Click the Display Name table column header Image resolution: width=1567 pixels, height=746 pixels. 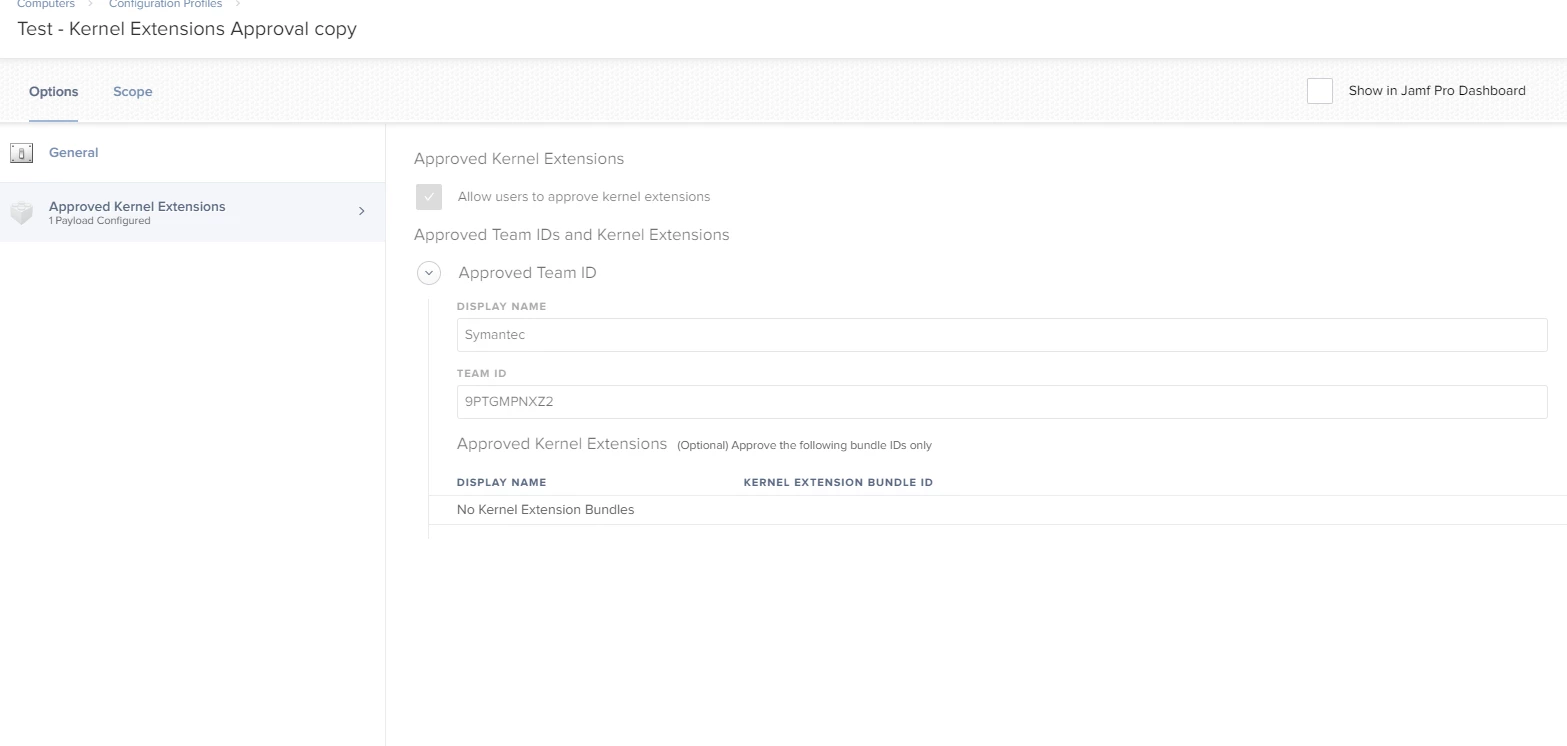[502, 482]
